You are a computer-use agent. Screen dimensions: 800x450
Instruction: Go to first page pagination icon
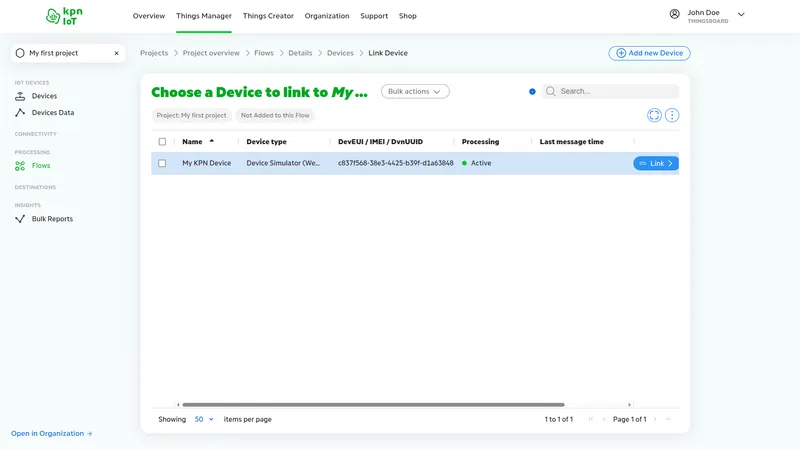tap(590, 419)
